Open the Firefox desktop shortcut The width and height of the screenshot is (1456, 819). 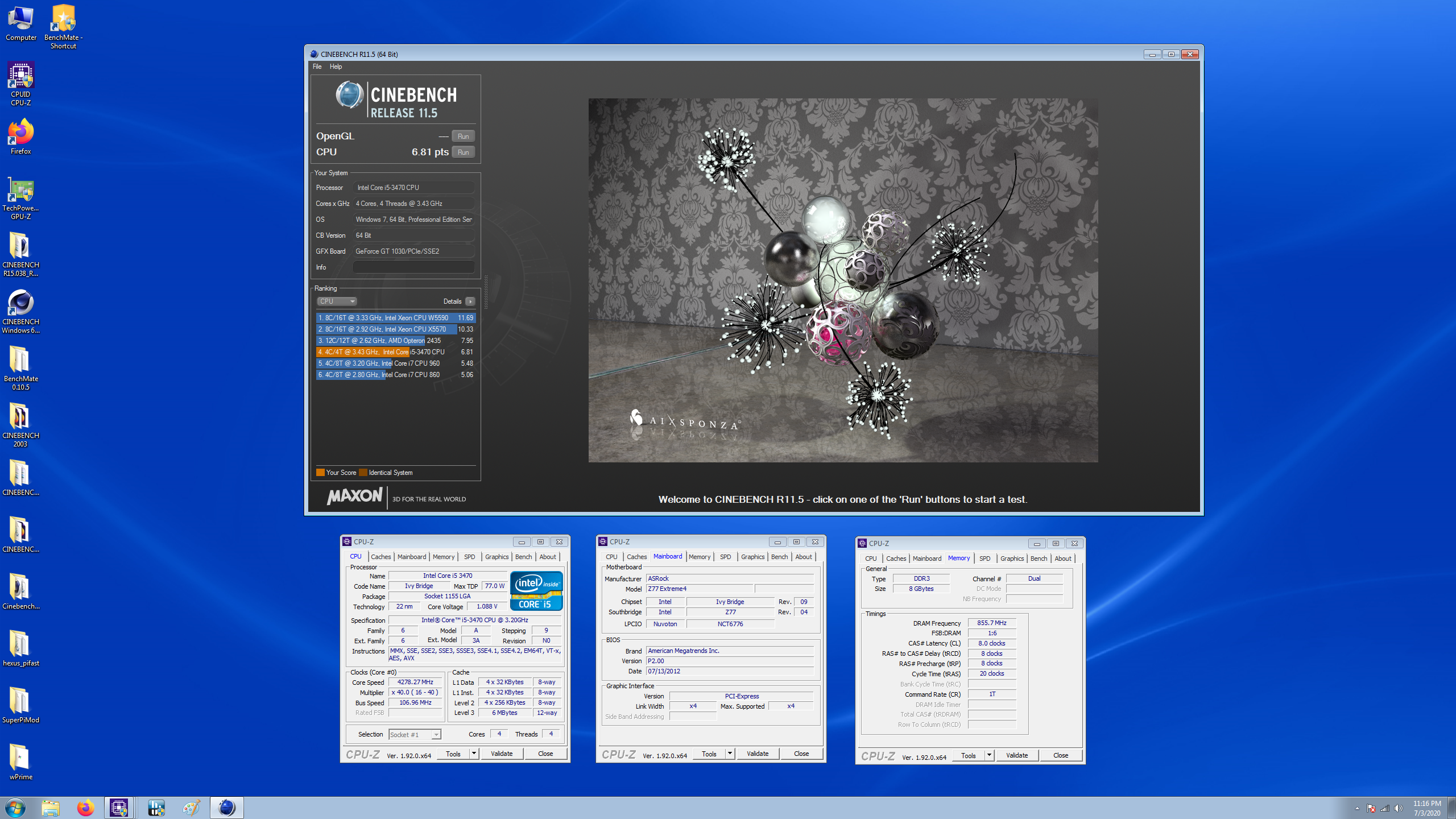pos(21,136)
